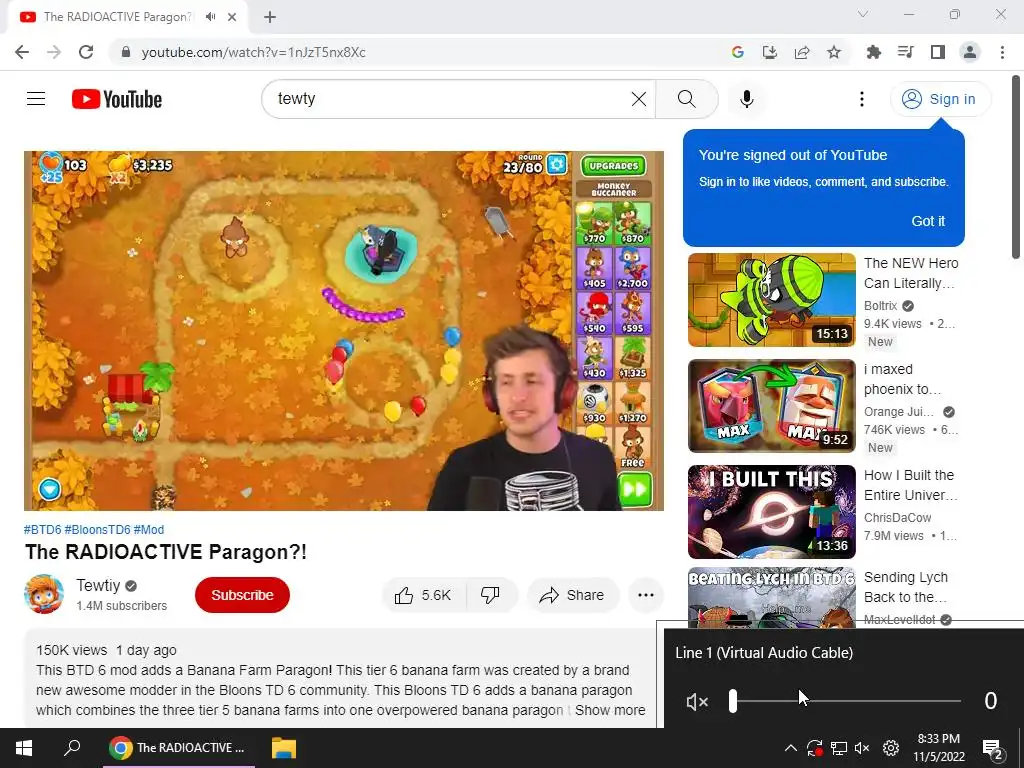Open Boltrix channel name
The width and height of the screenshot is (1024, 768).
click(880, 306)
